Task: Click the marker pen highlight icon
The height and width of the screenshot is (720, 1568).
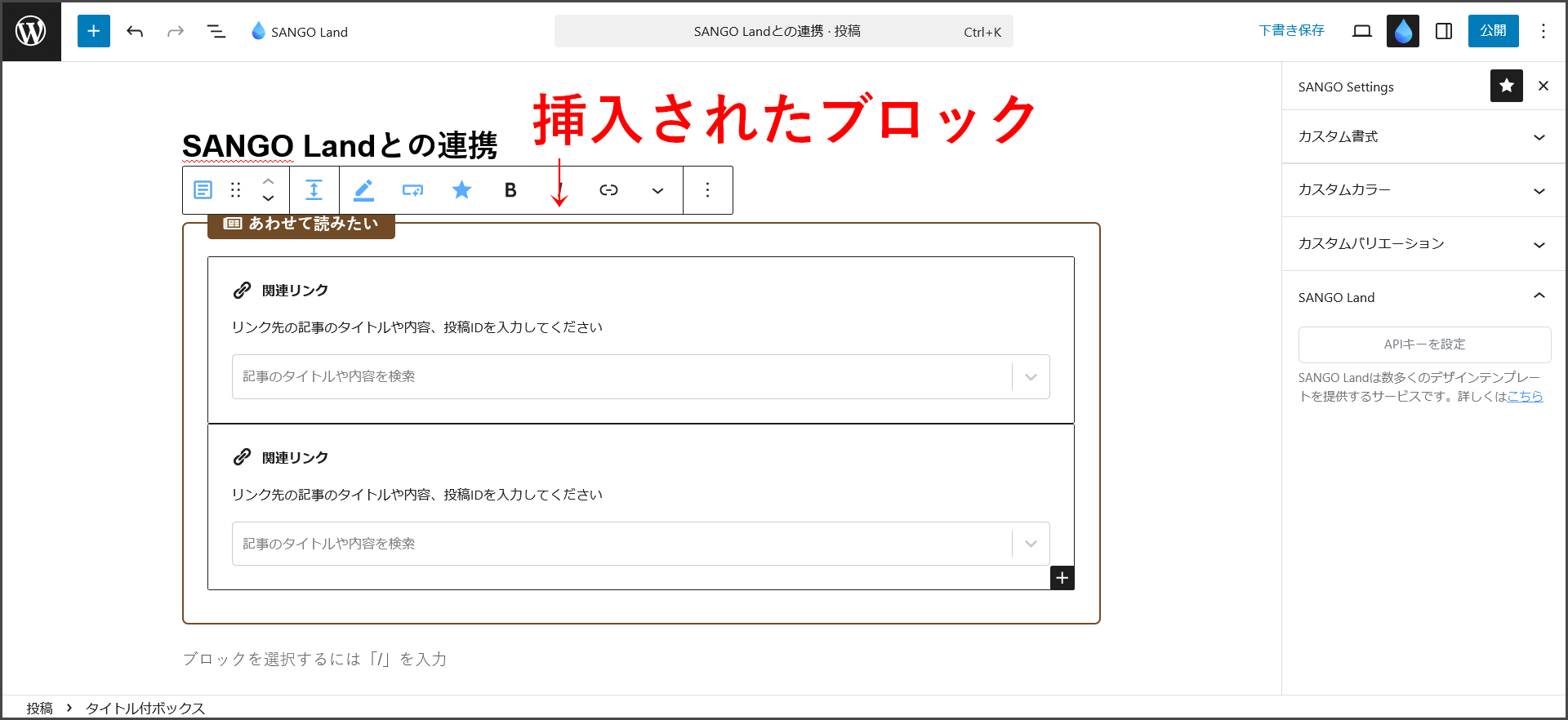Action: [x=363, y=190]
